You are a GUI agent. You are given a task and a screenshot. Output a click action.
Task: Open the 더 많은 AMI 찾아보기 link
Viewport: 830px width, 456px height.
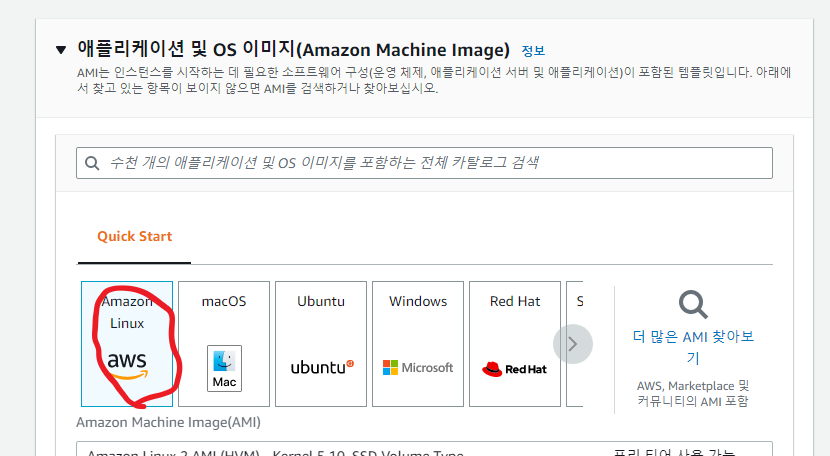[x=693, y=347]
